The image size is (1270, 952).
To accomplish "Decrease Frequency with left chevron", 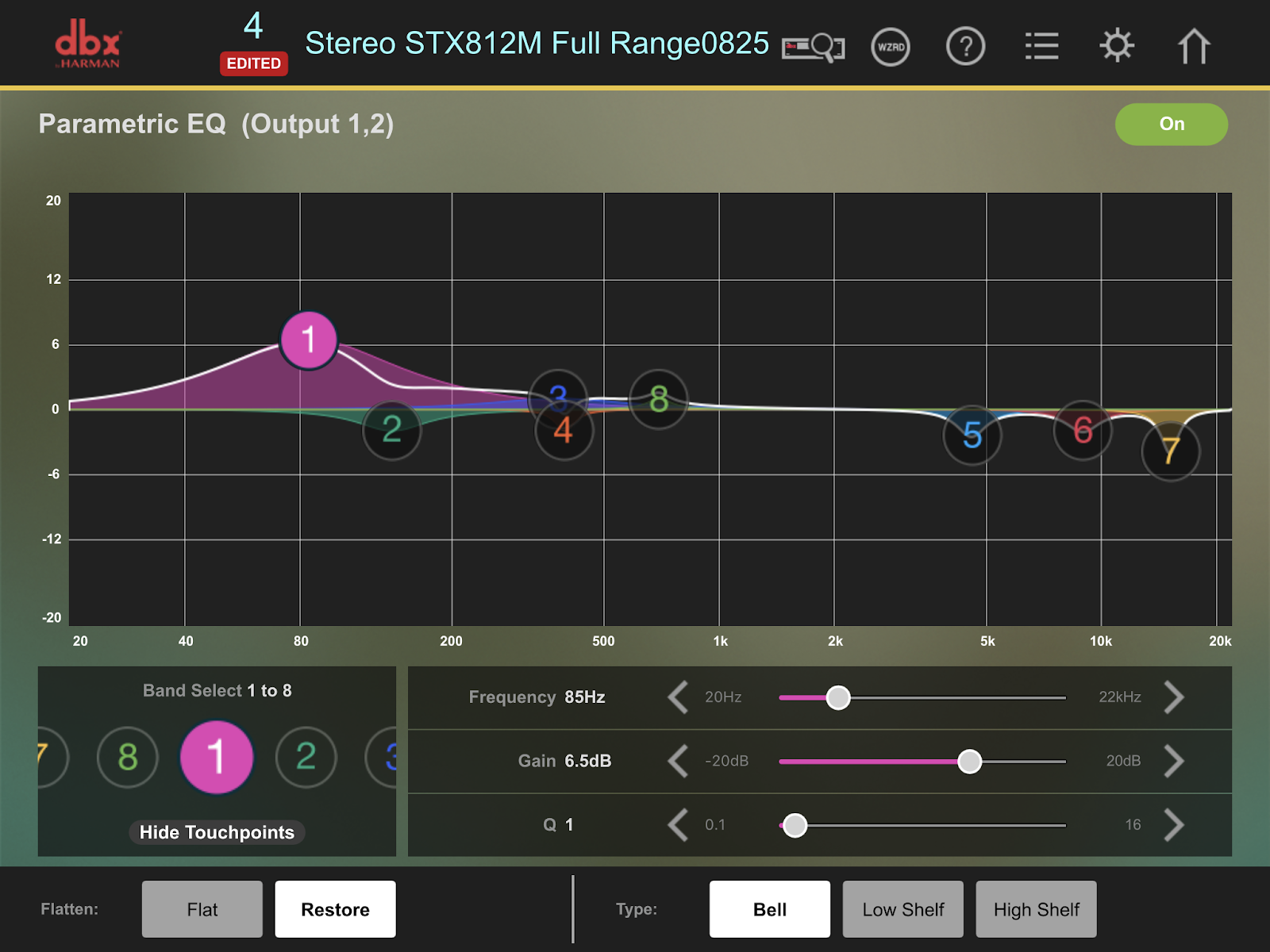I will pyautogui.click(x=678, y=697).
